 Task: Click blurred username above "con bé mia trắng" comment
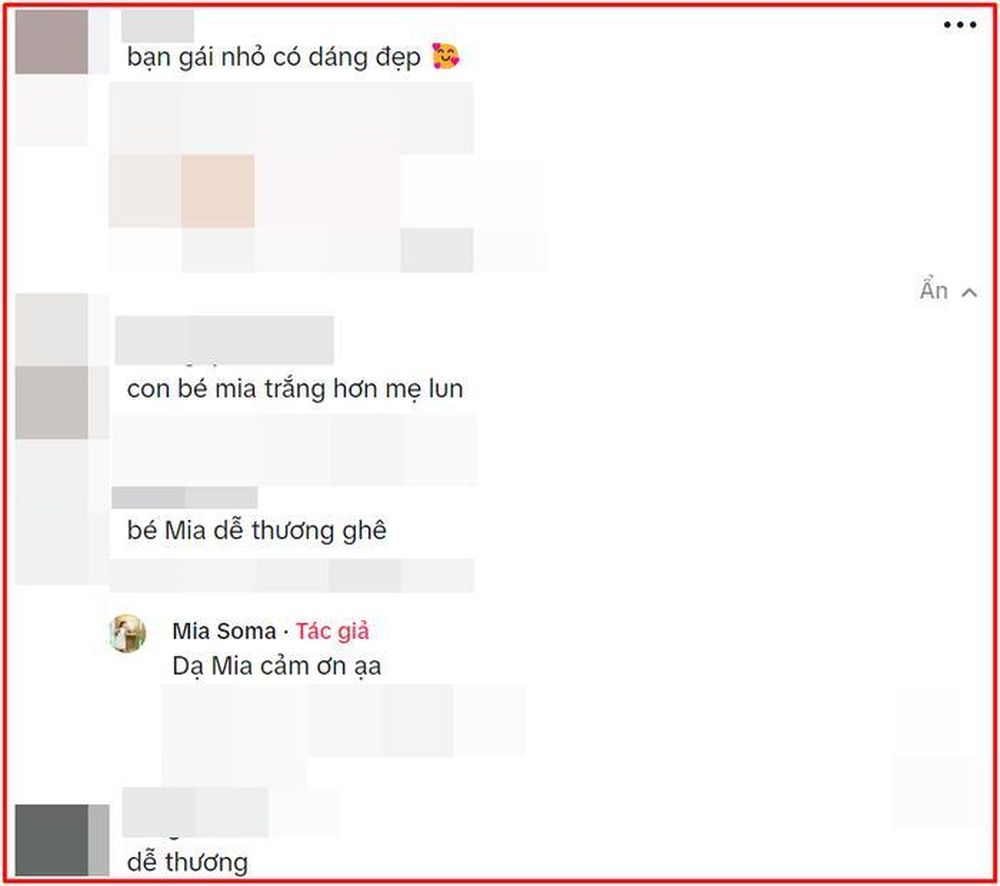pos(224,340)
